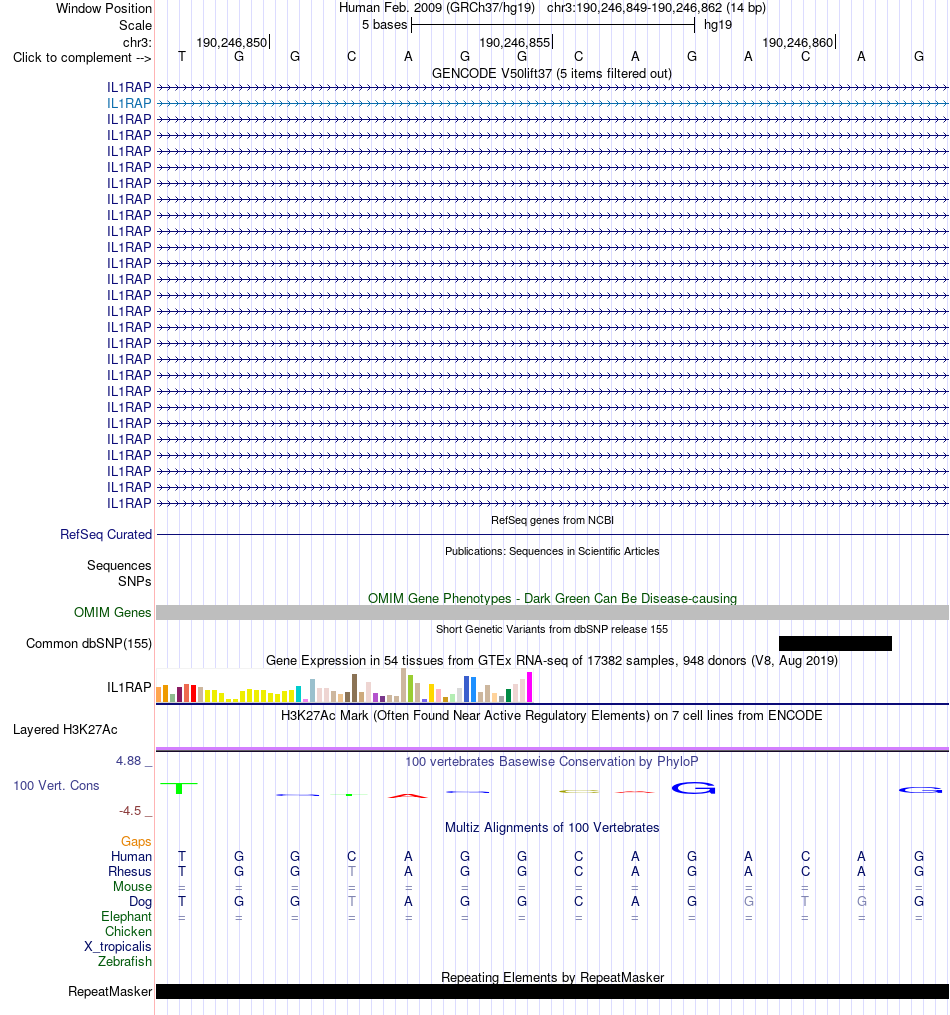Viewport: 950px width, 1015px height.
Task: Click the orange 'Gaps' alignment label
Action: (x=136, y=841)
